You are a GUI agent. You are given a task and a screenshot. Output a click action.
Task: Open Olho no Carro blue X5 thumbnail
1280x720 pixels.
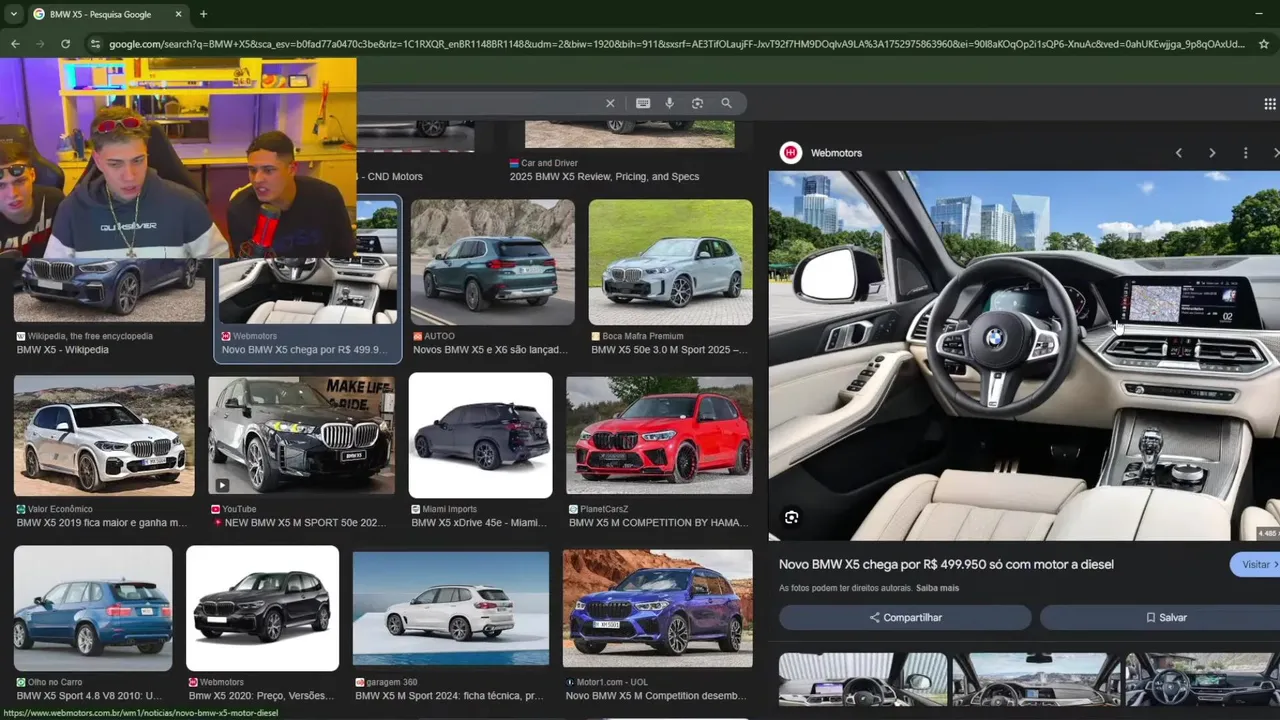(93, 608)
